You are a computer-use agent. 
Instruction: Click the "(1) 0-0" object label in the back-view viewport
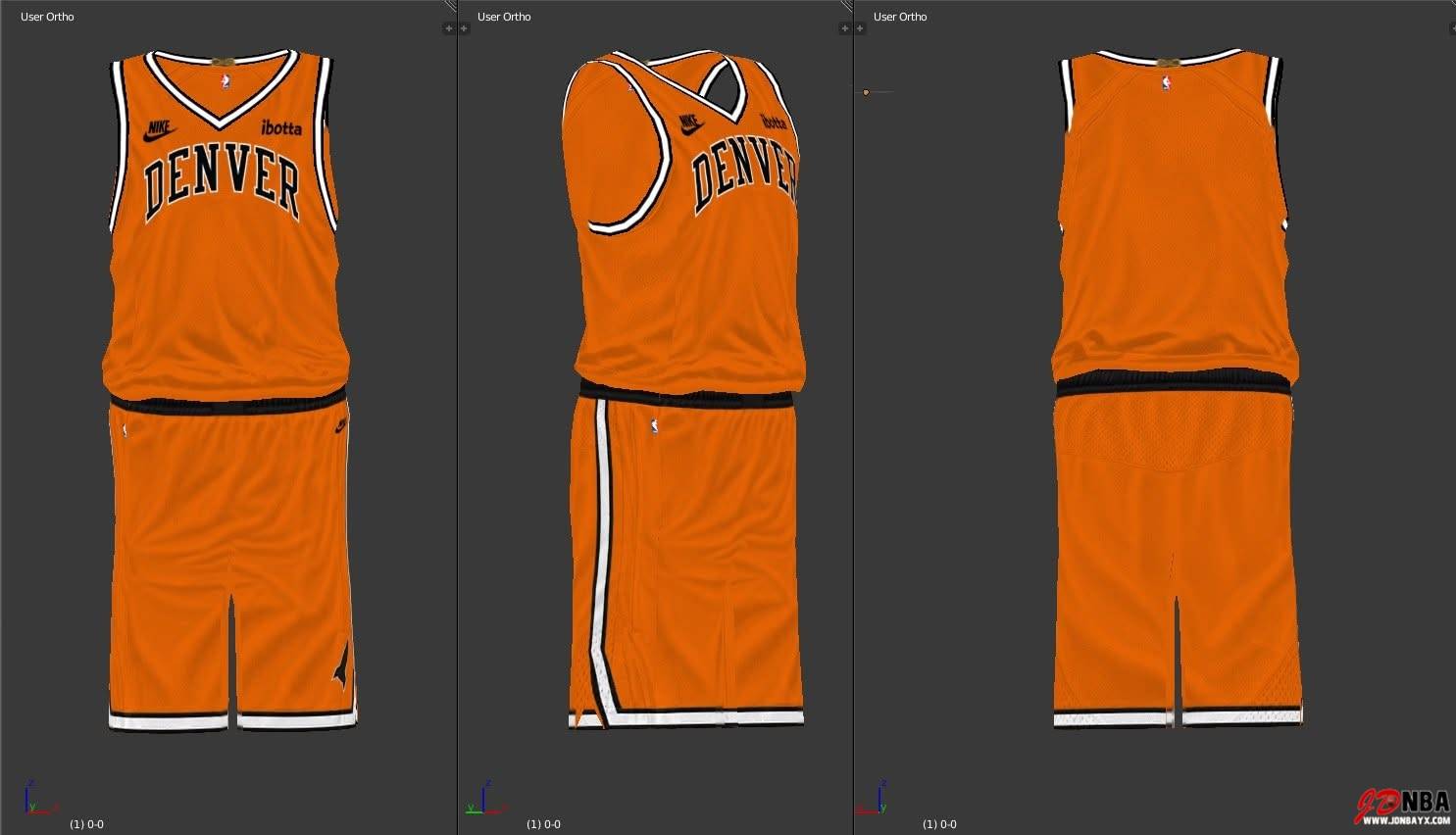(939, 824)
